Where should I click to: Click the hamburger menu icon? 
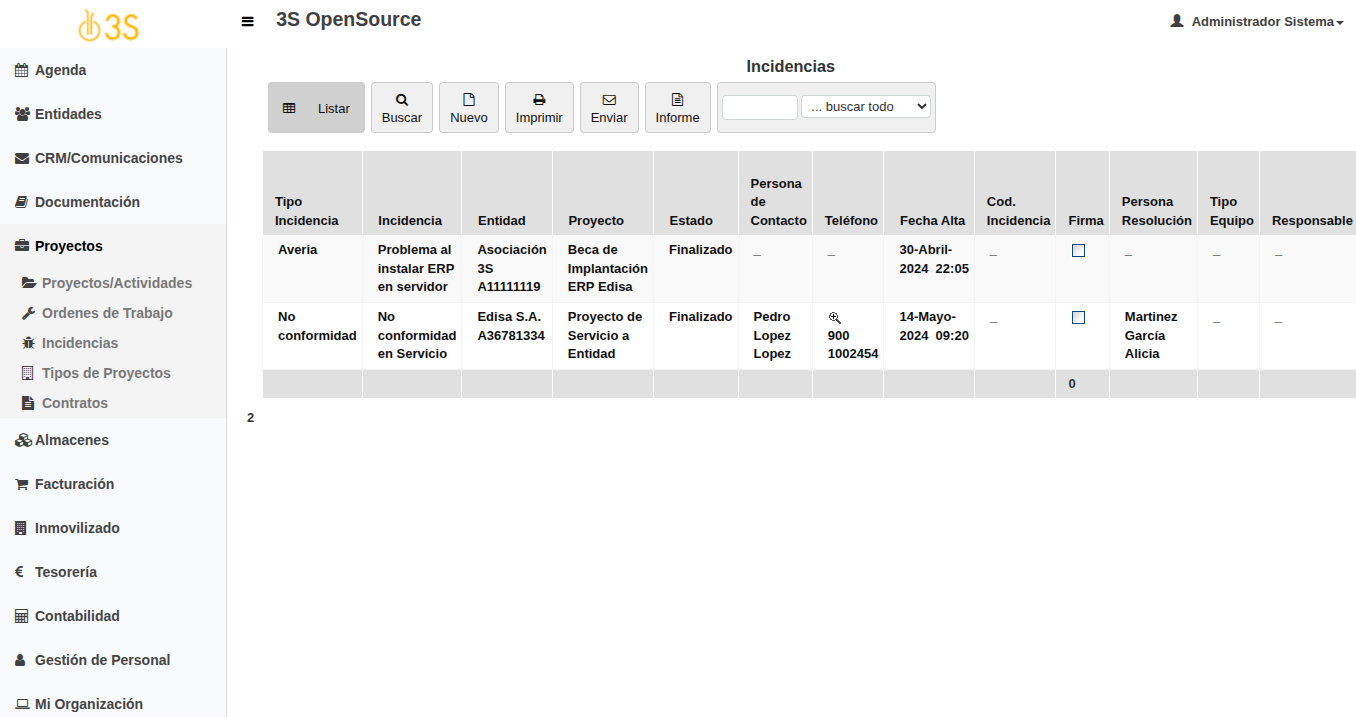tap(248, 21)
